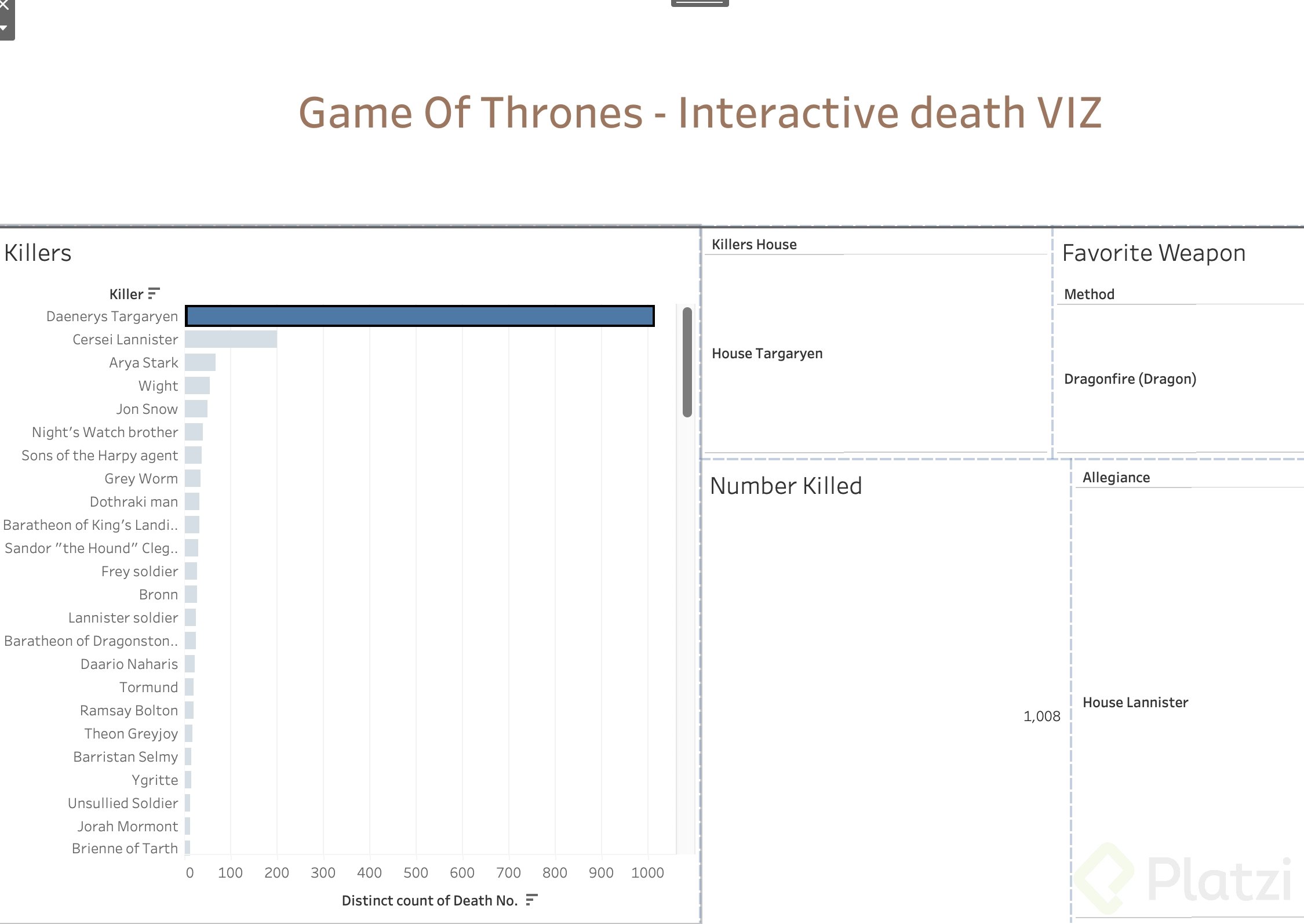
Task: Click the Killers list vertical scrollbar
Action: tap(687, 362)
